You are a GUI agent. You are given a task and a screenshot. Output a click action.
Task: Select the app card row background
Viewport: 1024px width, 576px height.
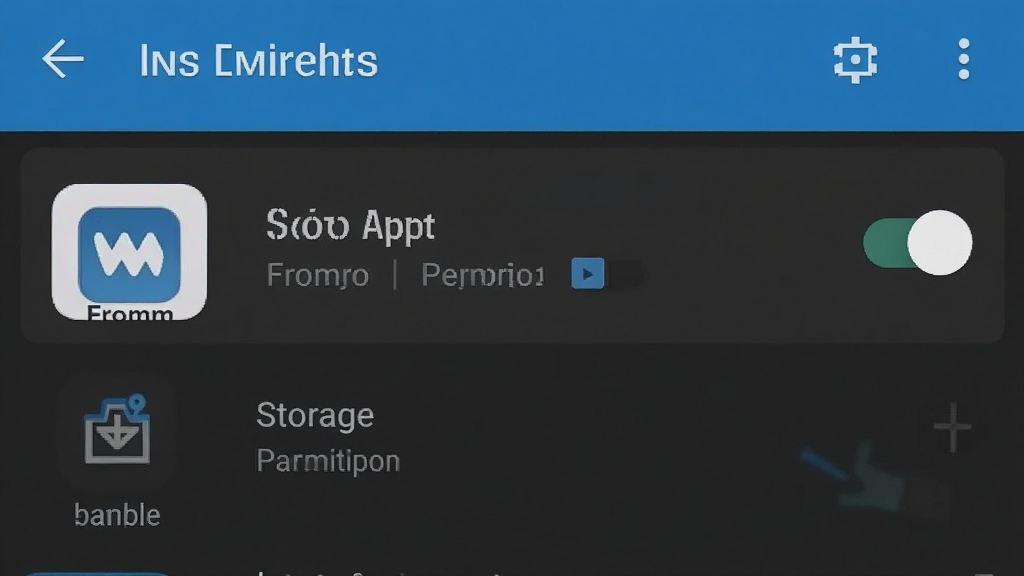point(513,246)
